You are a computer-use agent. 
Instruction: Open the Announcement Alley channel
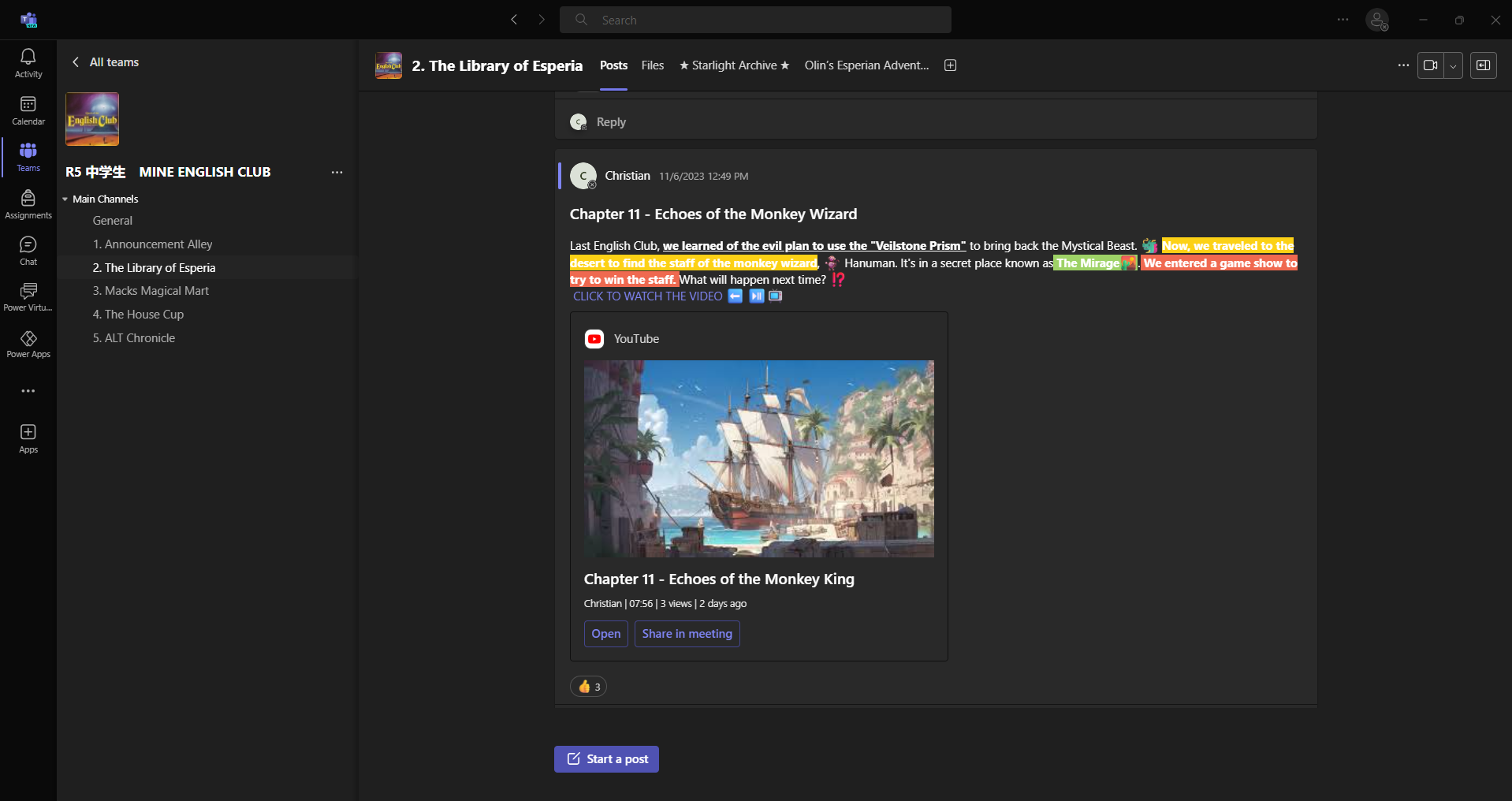tap(207, 244)
